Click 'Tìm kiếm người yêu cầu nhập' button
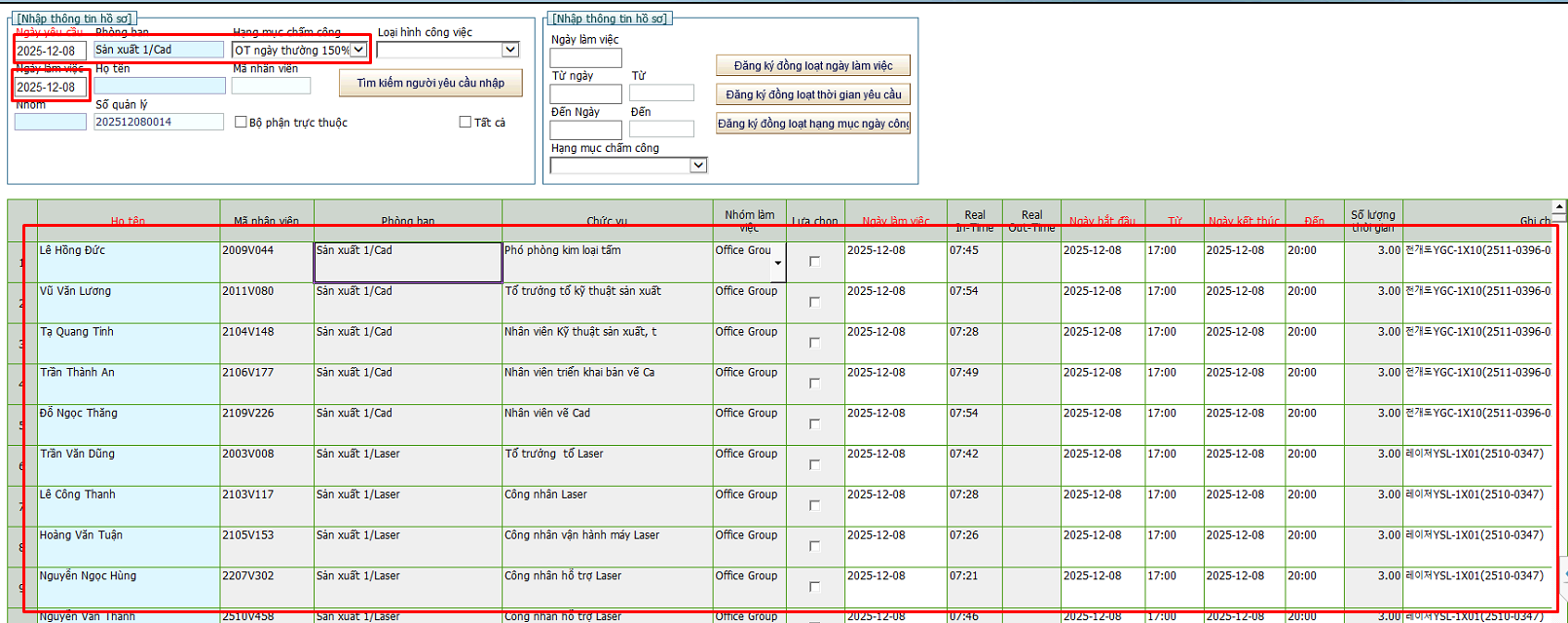 pos(430,84)
